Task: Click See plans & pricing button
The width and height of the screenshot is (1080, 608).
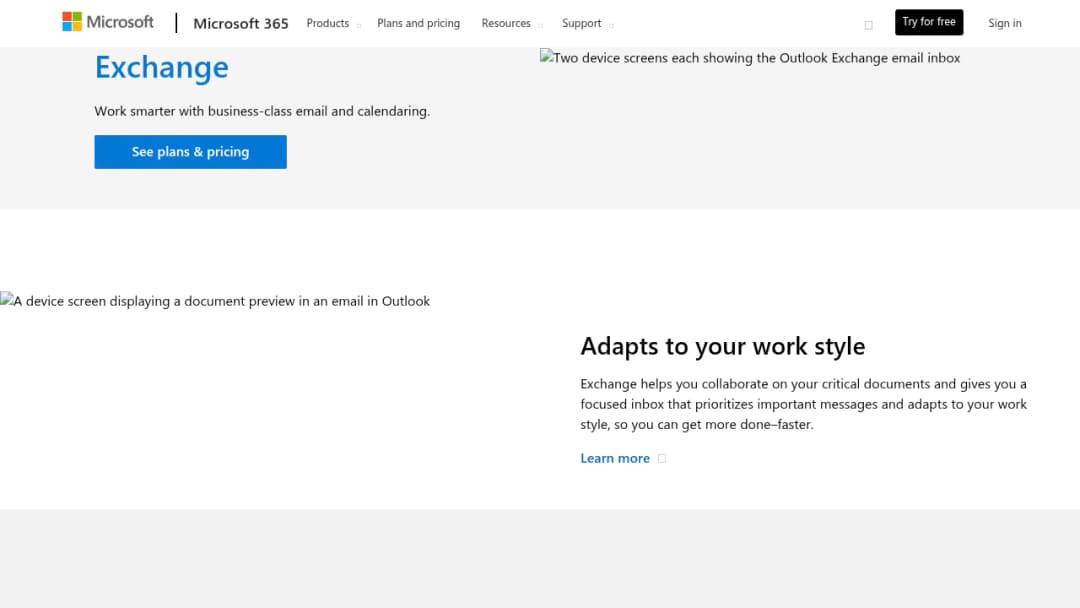Action: point(190,151)
